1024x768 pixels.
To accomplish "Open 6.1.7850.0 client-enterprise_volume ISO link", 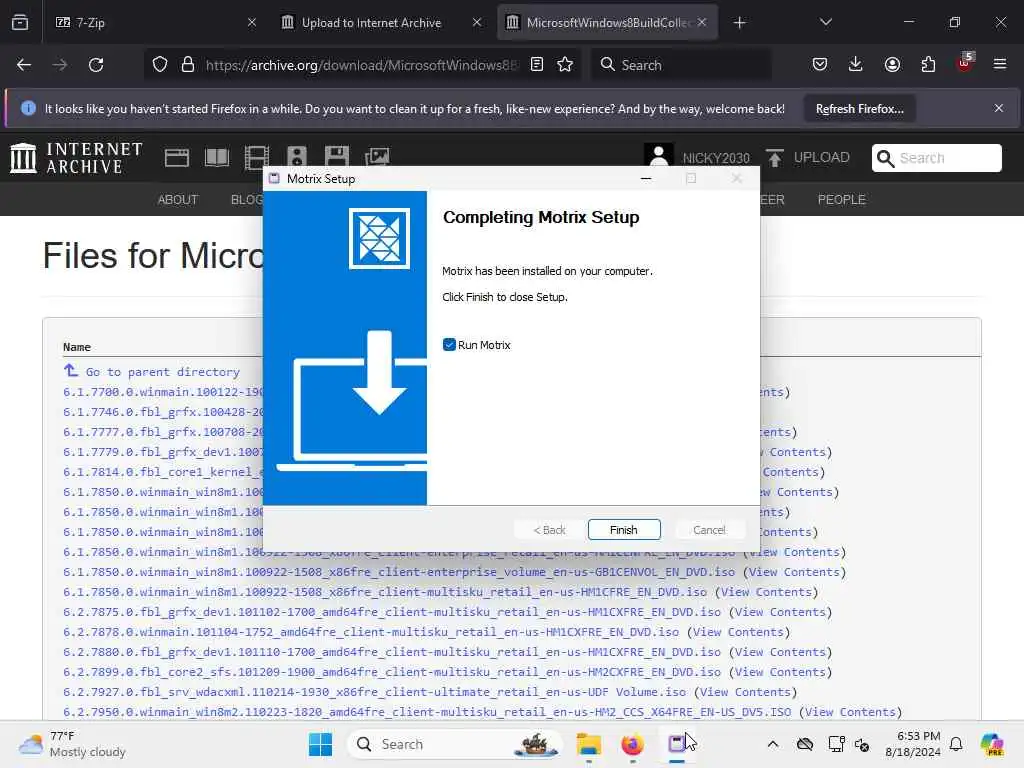I will click(x=399, y=572).
